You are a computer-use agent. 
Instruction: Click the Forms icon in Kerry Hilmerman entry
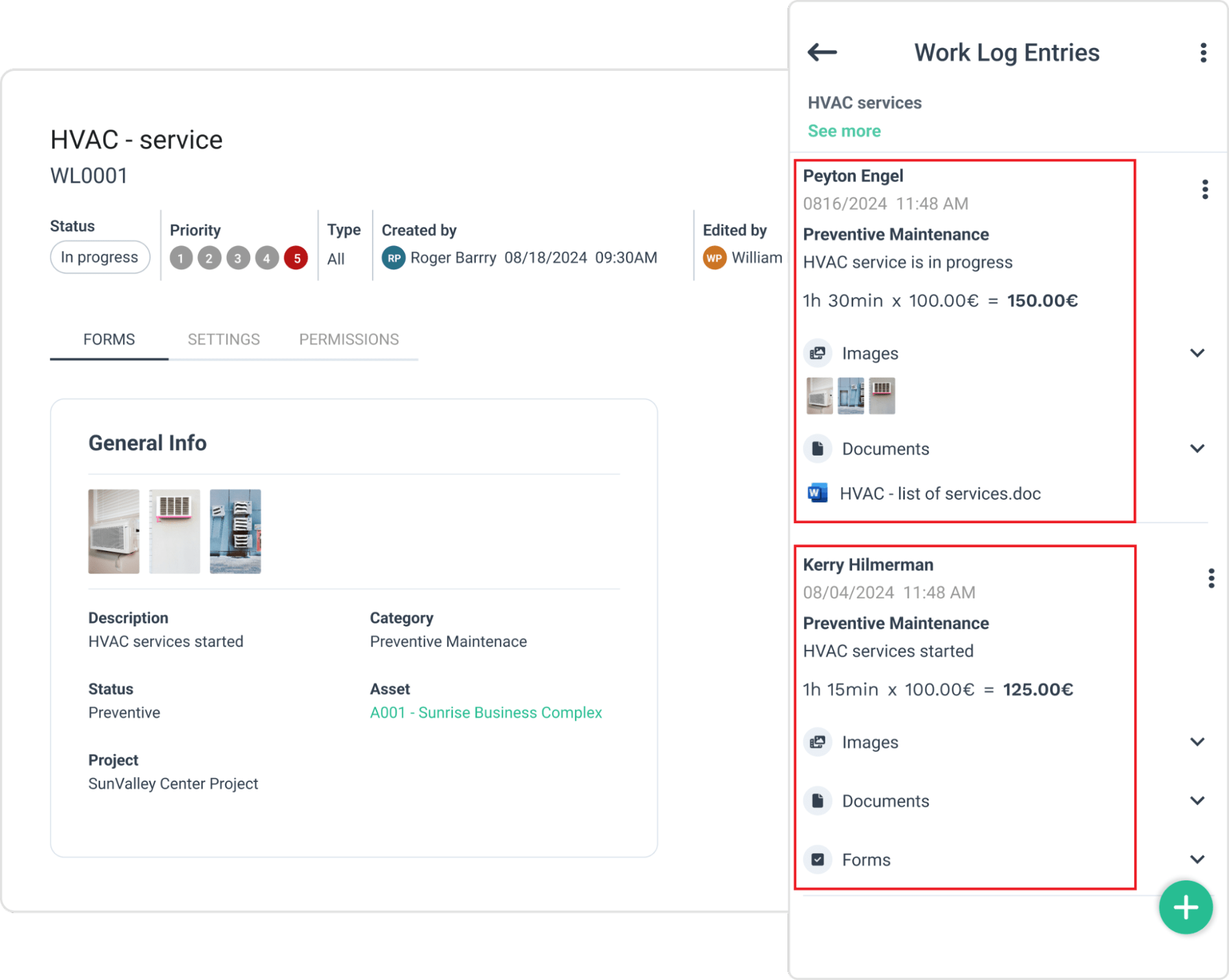pyautogui.click(x=818, y=859)
